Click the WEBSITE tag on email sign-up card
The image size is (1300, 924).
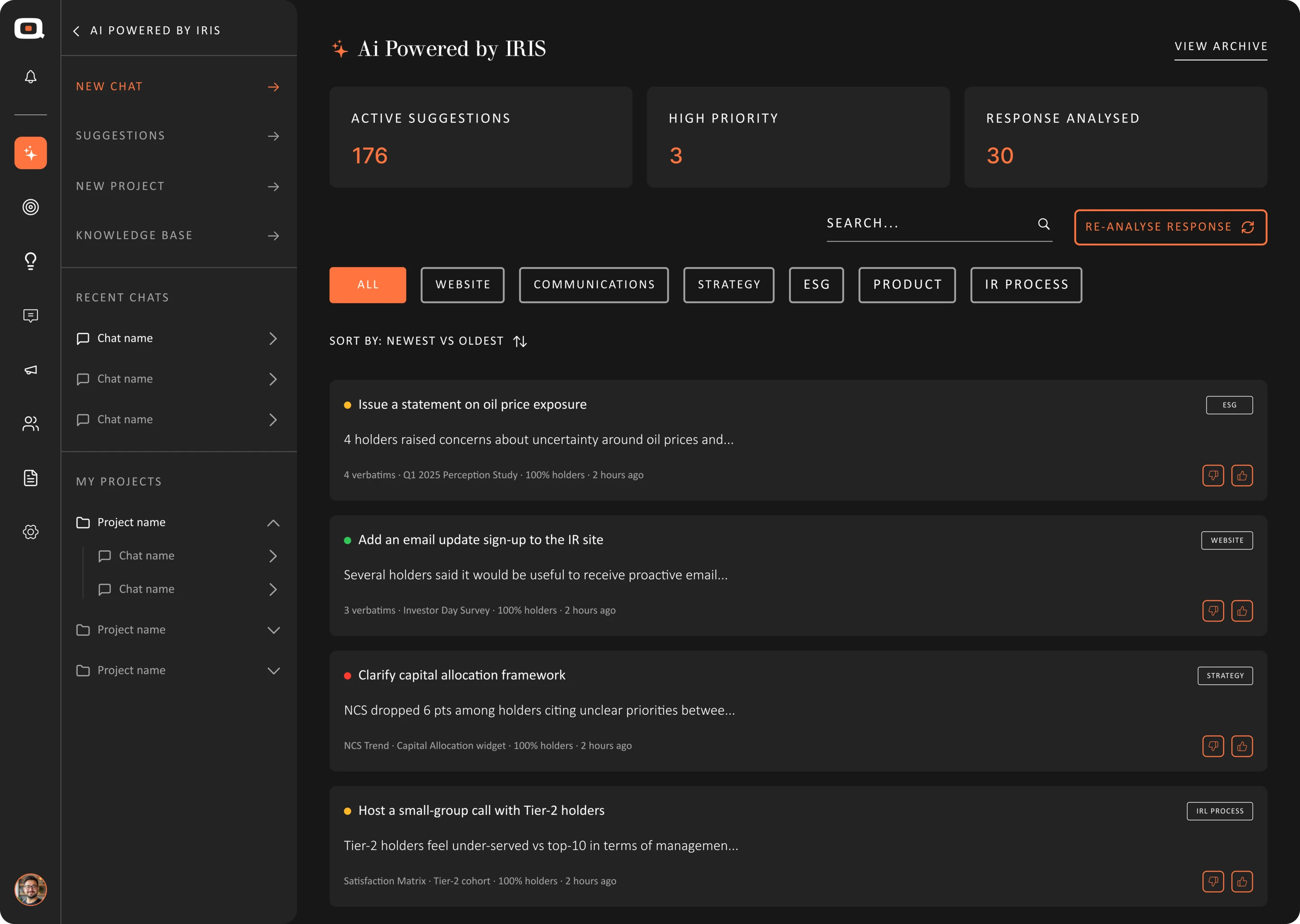[x=1226, y=541]
